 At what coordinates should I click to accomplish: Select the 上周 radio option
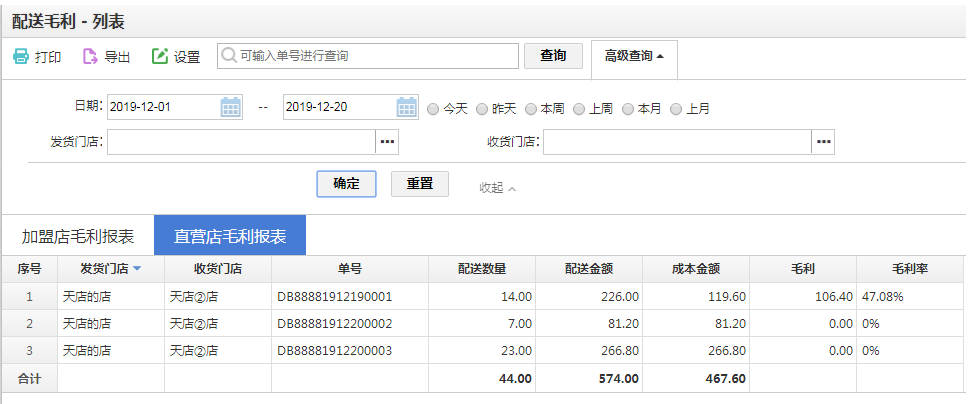click(x=579, y=109)
